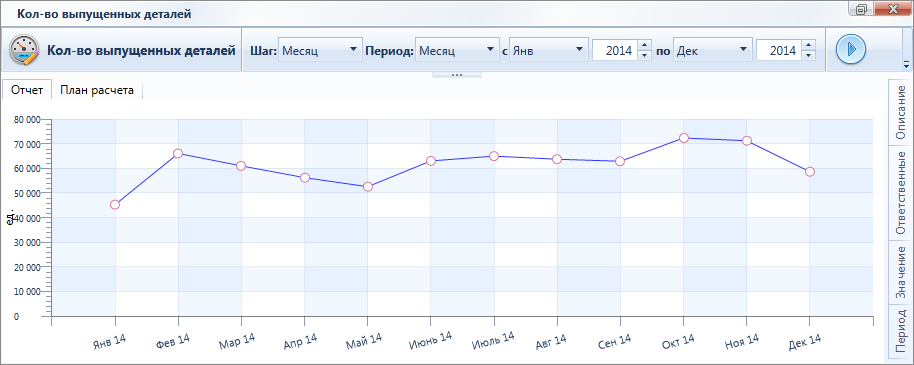This screenshot has height=365, width=914.
Task: Open the Значение side tab
Action: pos(901,272)
